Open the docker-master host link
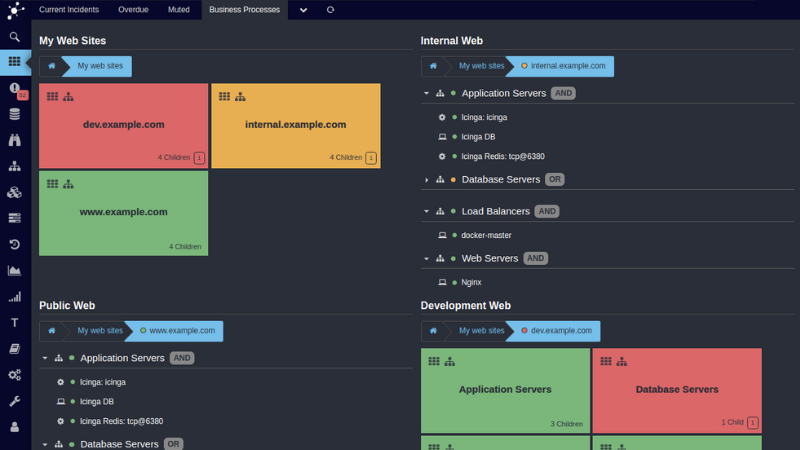Viewport: 800px width, 450px height. tap(486, 235)
